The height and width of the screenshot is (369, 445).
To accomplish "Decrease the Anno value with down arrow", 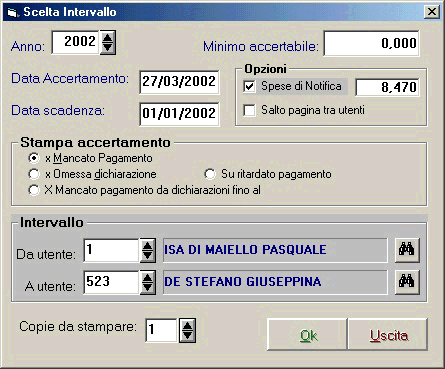I will [x=107, y=48].
